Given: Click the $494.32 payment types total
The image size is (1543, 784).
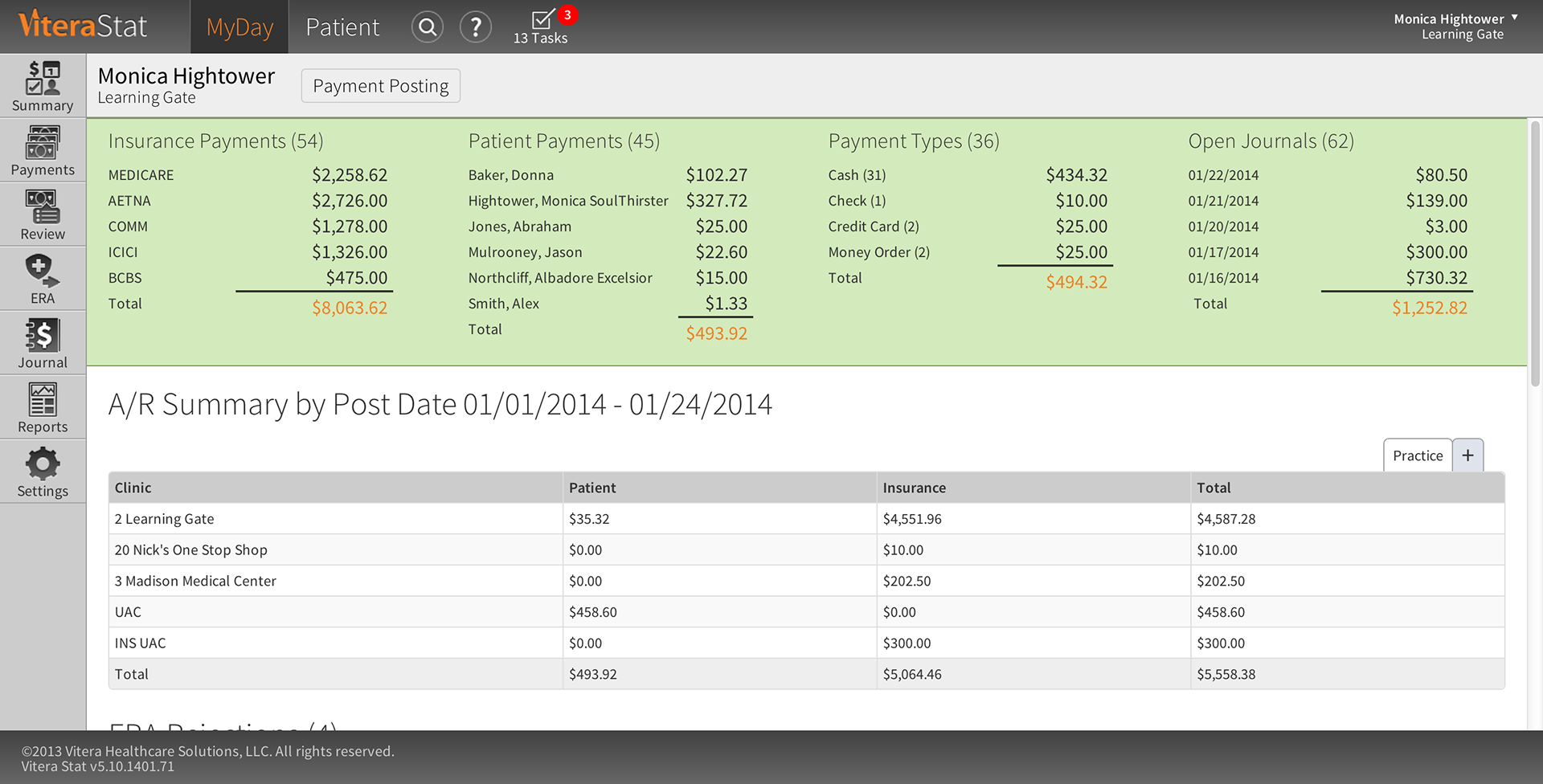Looking at the screenshot, I should point(1076,282).
